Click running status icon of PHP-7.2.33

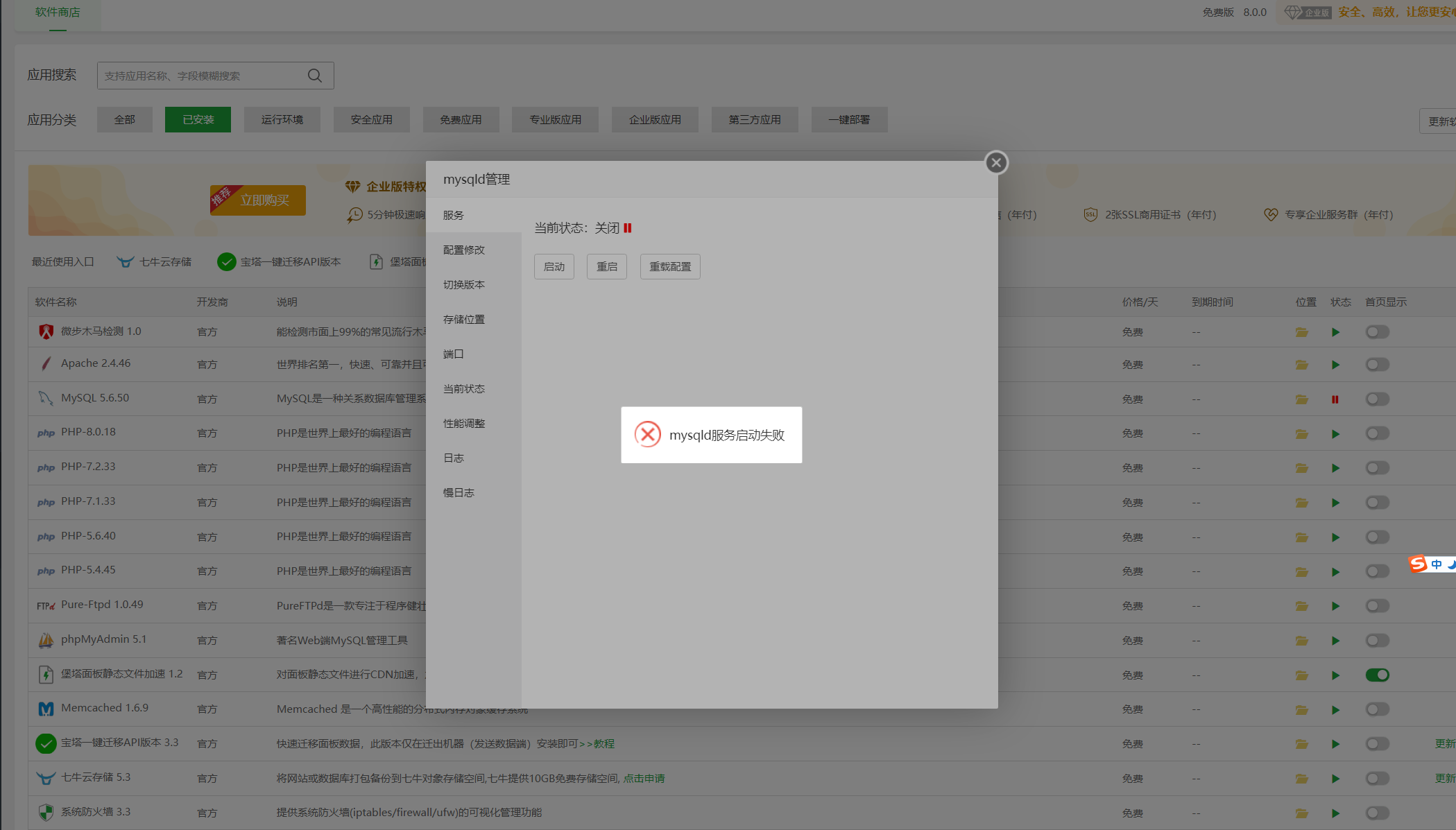point(1335,468)
